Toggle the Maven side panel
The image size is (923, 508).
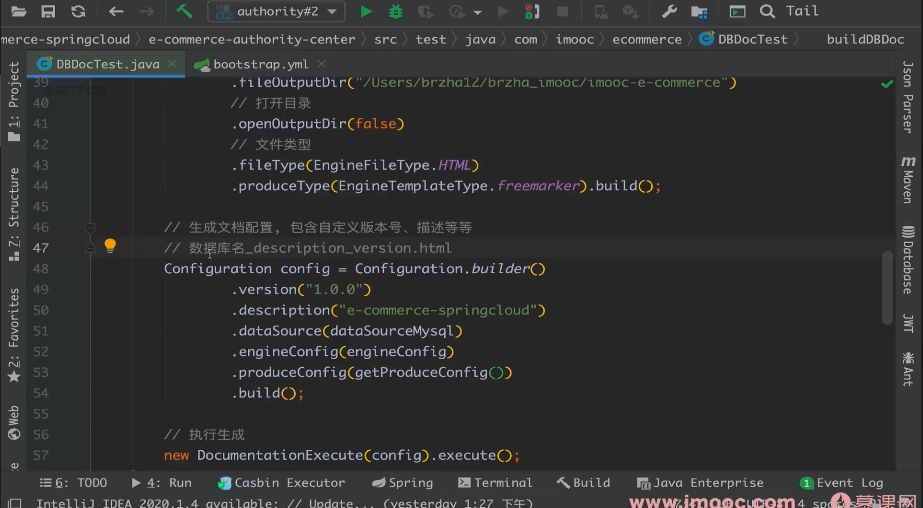tap(908, 179)
